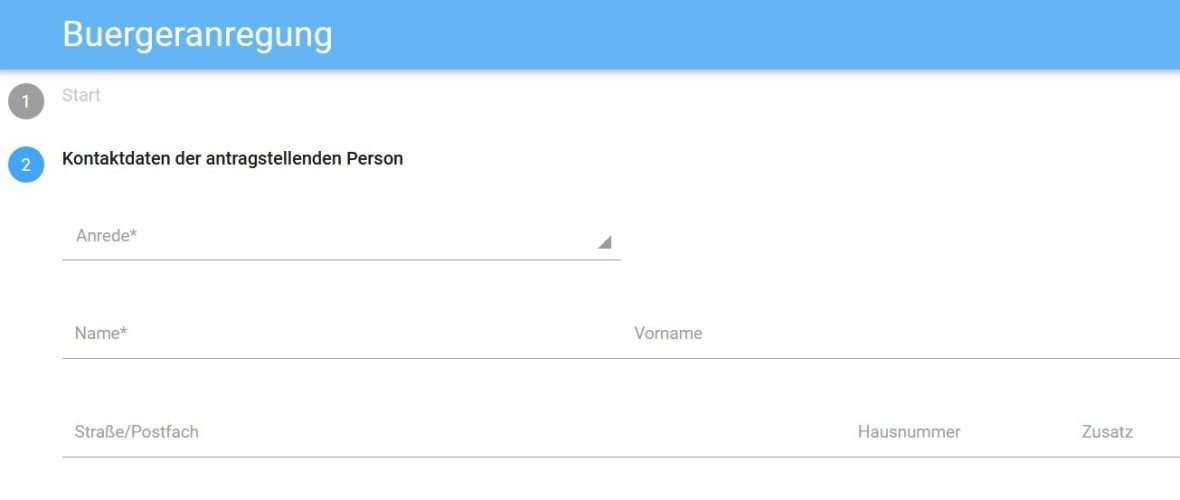The height and width of the screenshot is (500, 1180).
Task: Select the Kontaktdaten der antragstellenden Person step
Action: pos(232,158)
